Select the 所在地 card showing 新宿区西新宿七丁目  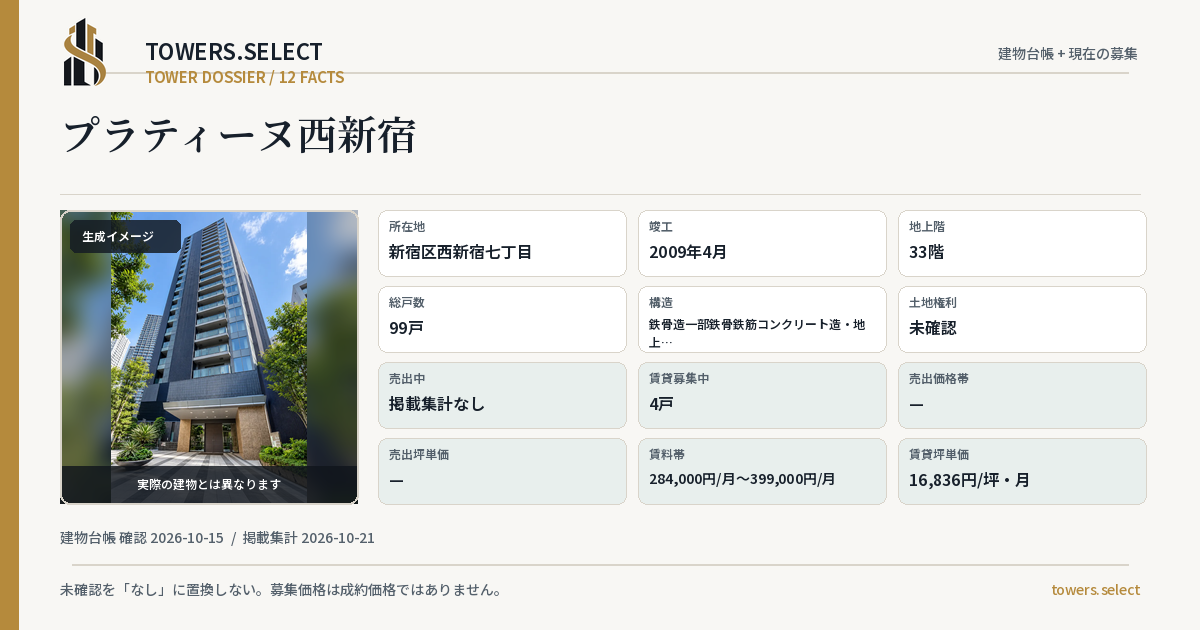502,243
